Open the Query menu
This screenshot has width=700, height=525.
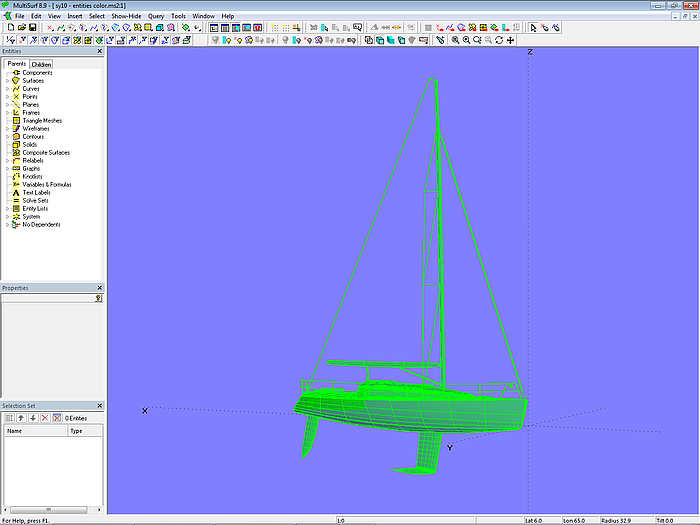tap(156, 17)
